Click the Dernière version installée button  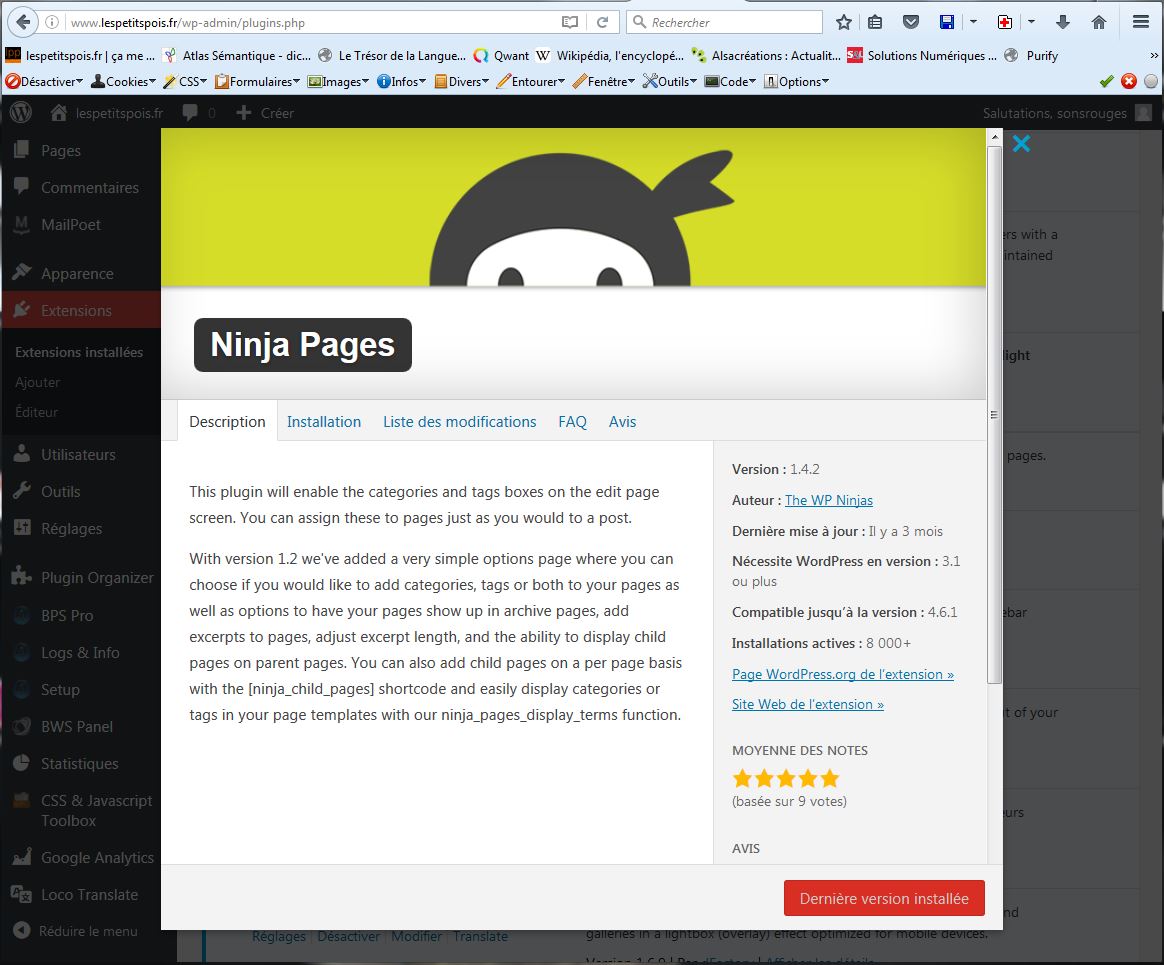tap(884, 898)
